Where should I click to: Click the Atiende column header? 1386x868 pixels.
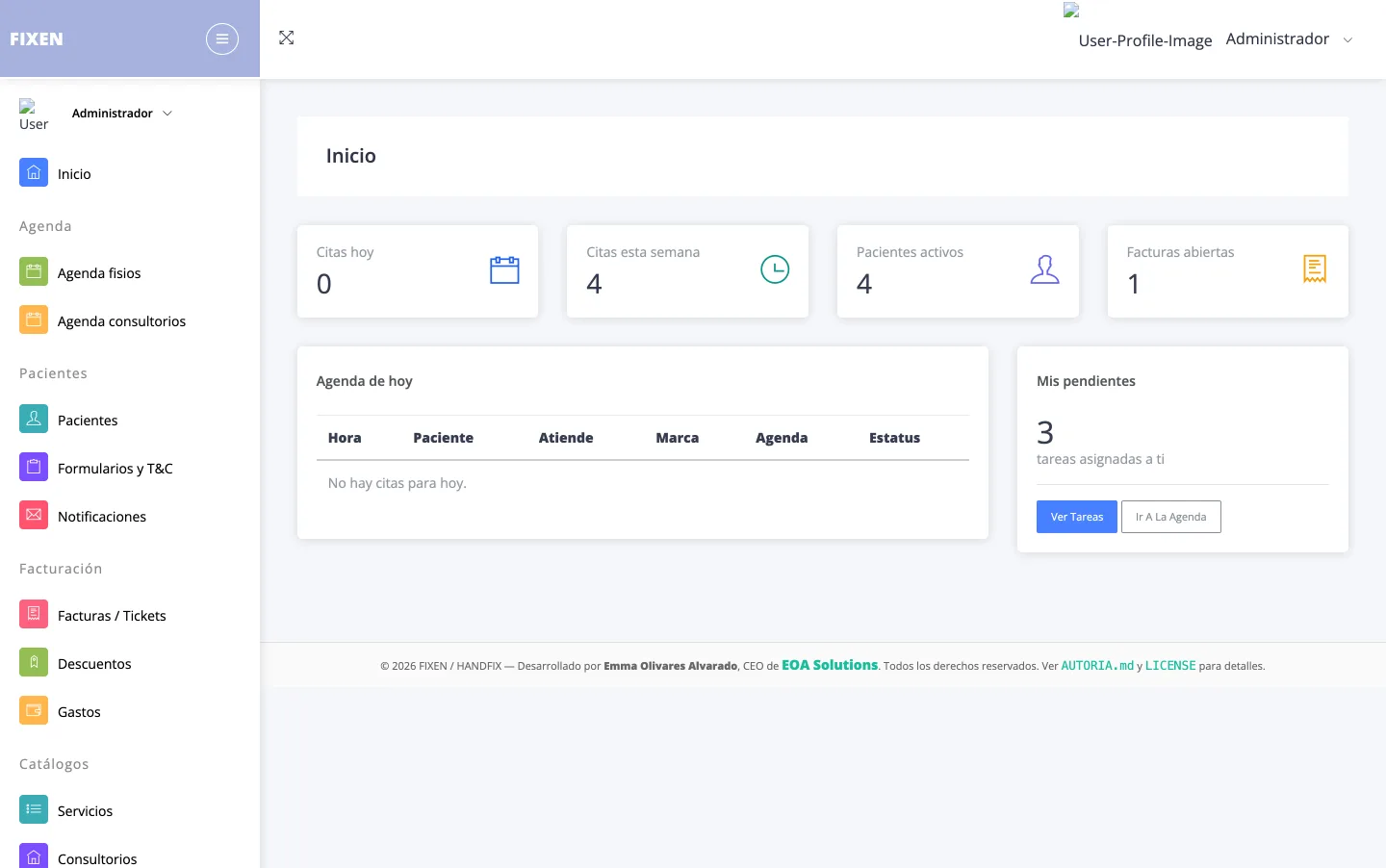click(x=566, y=438)
